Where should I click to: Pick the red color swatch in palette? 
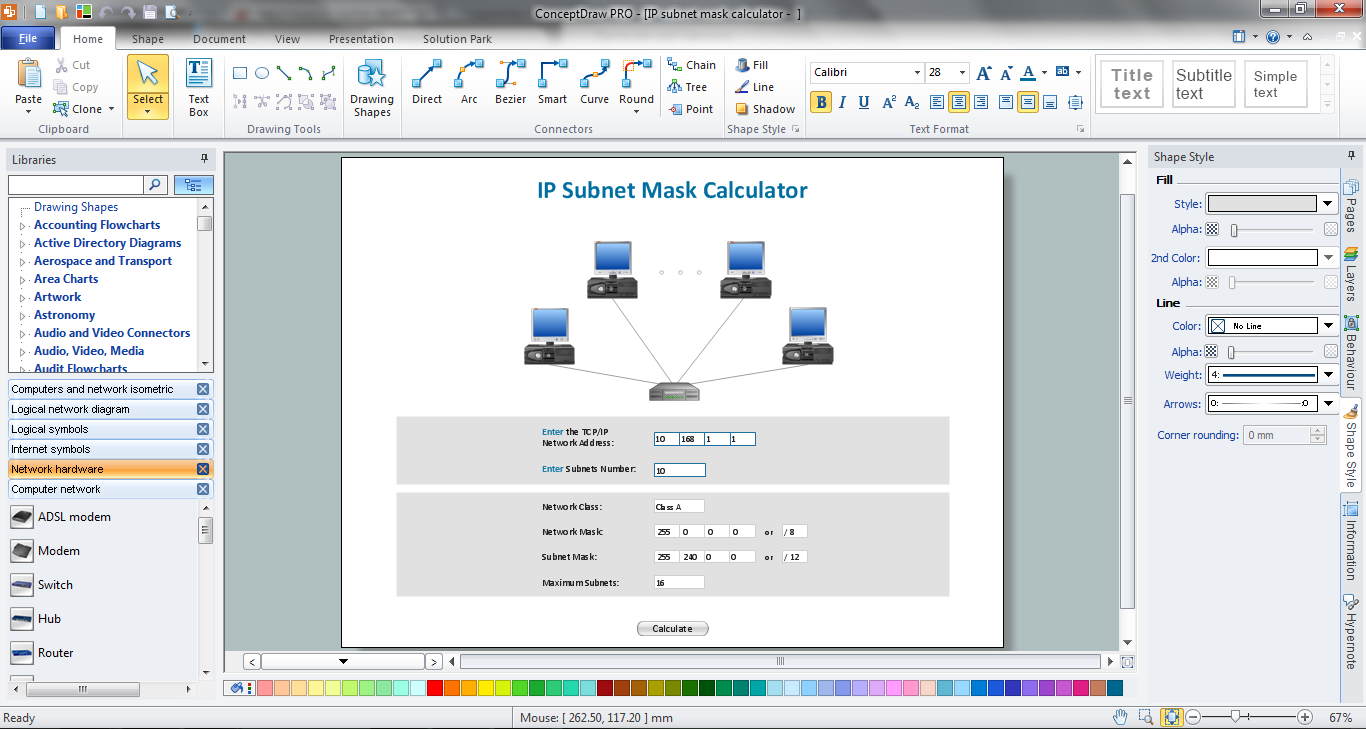pos(434,688)
